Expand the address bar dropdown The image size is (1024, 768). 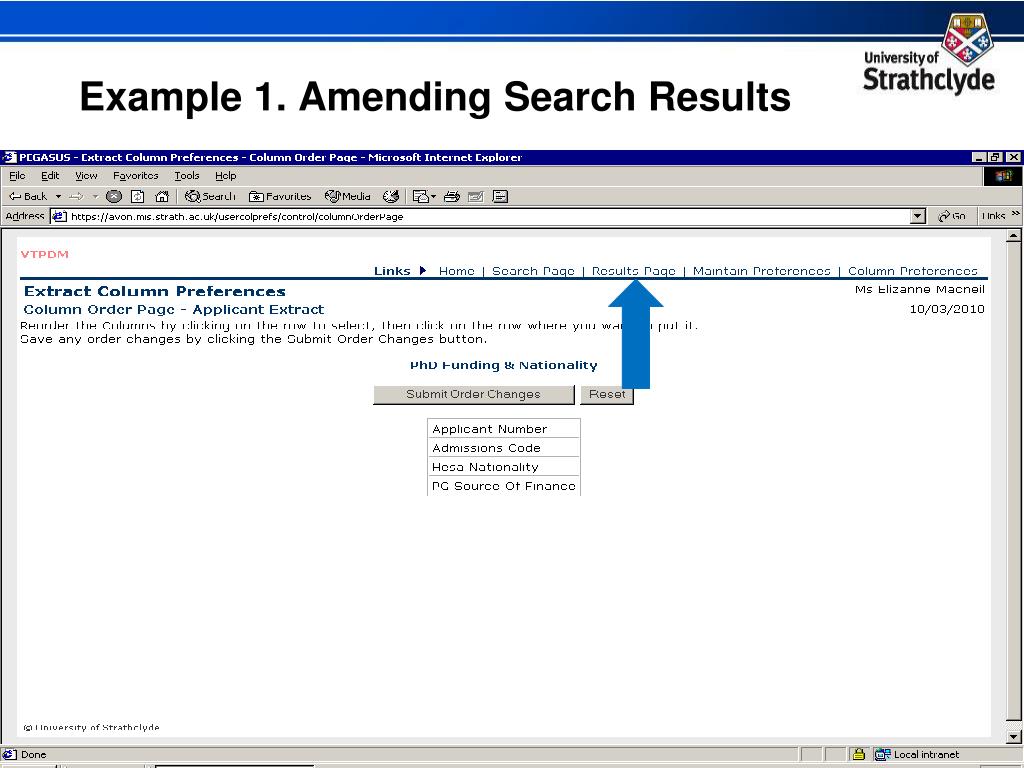click(x=918, y=216)
